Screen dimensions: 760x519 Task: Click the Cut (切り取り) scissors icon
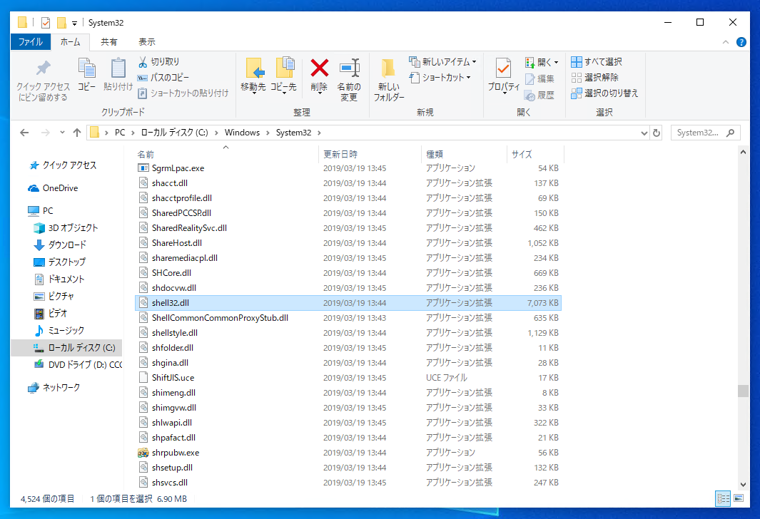[142, 62]
